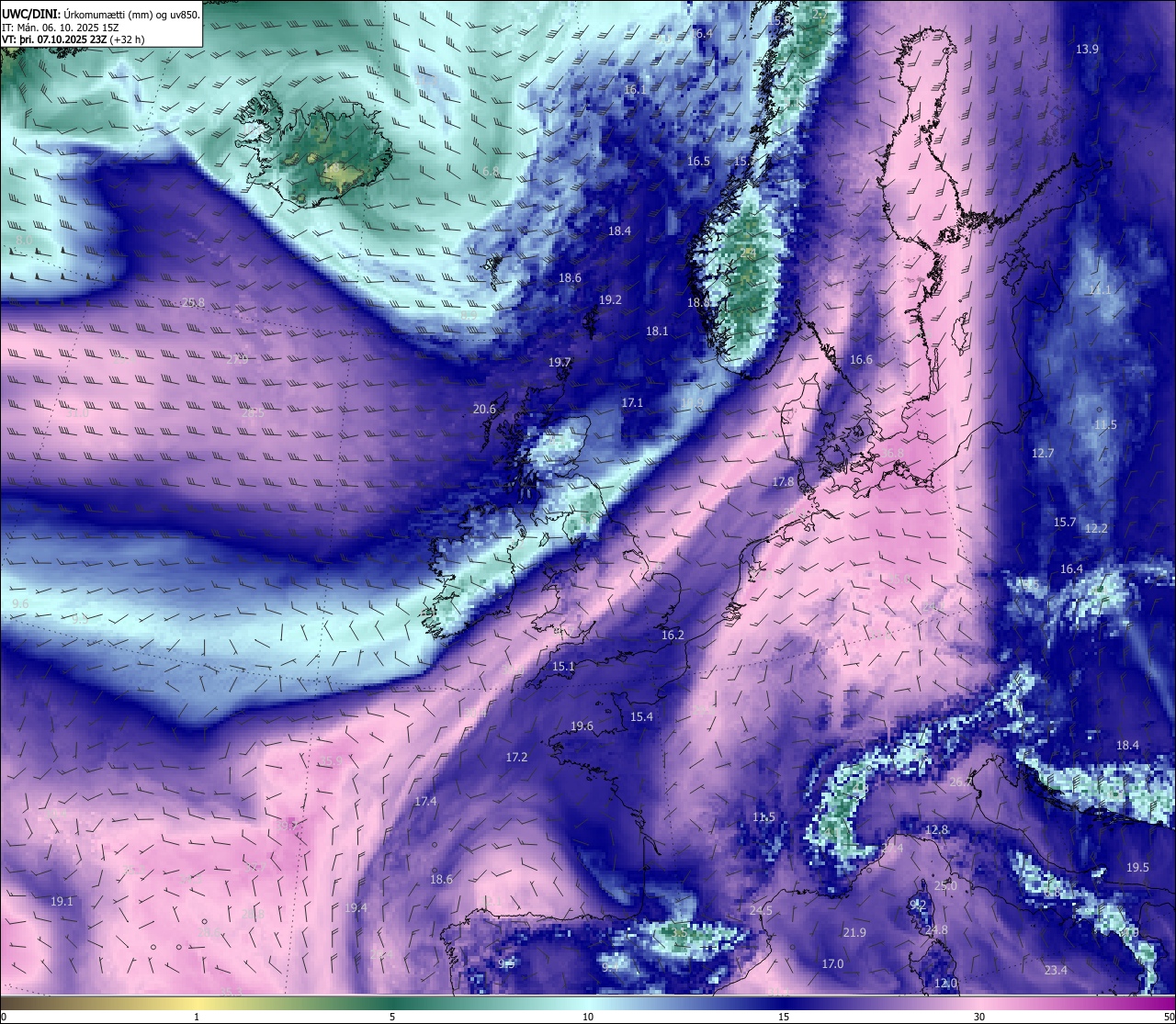Click the 25.0 value on the map
The image size is (1176, 1024).
pos(945,886)
